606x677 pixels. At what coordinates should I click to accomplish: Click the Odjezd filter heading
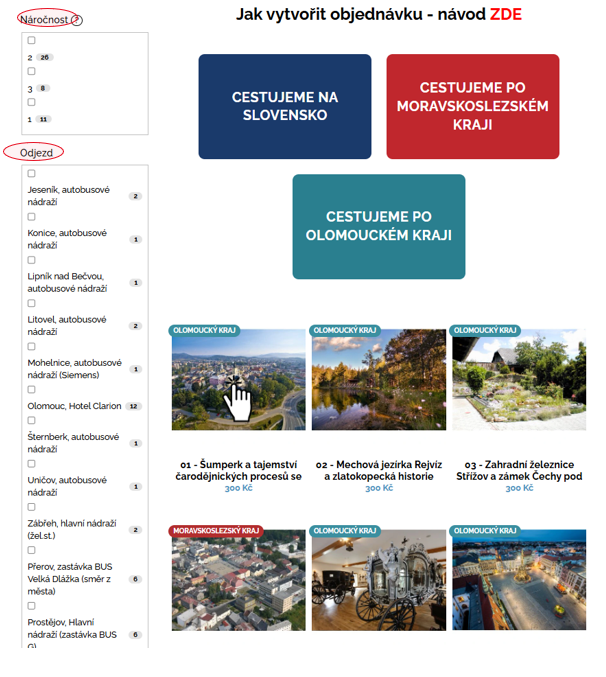[35, 152]
